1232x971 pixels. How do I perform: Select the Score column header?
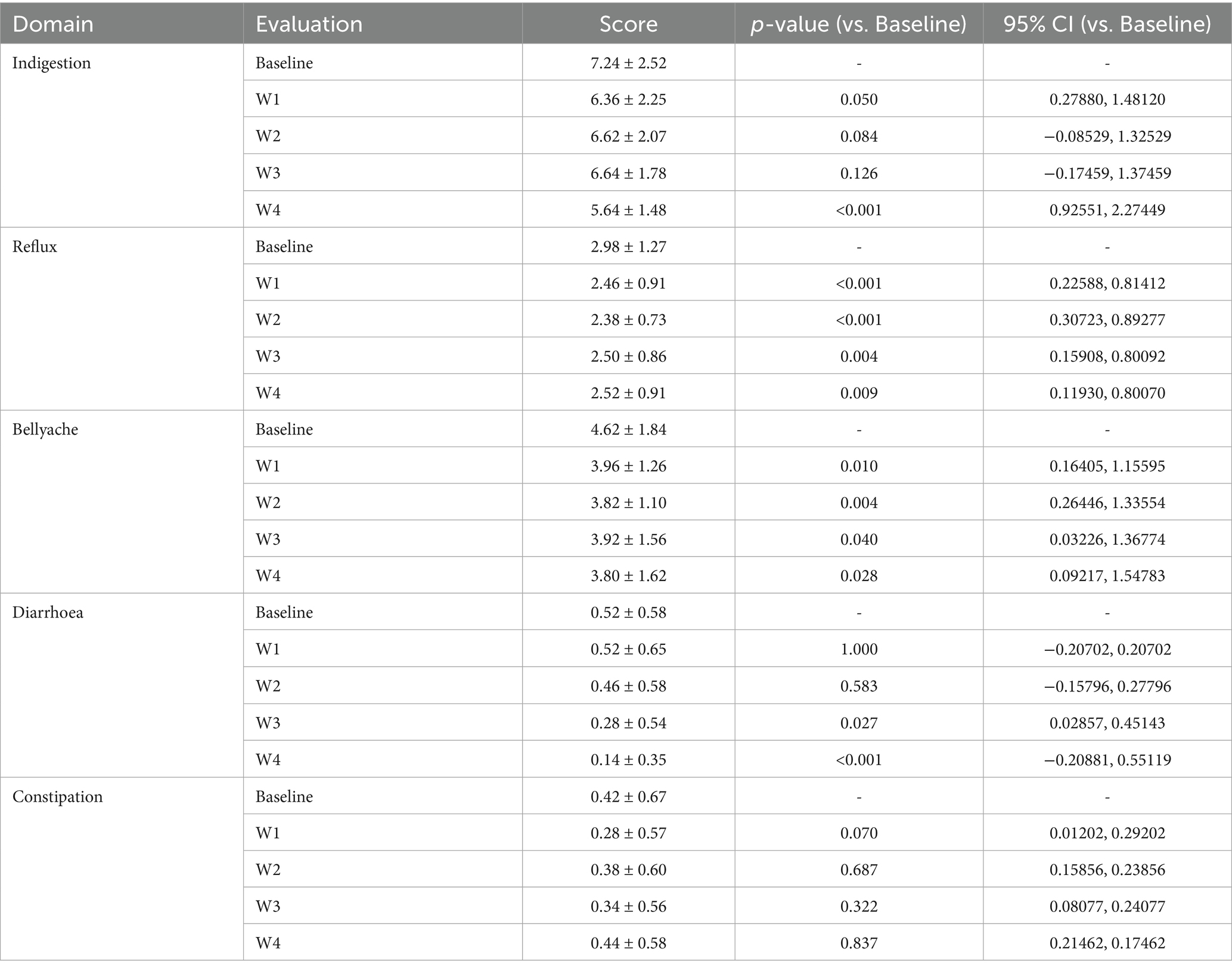click(x=628, y=24)
